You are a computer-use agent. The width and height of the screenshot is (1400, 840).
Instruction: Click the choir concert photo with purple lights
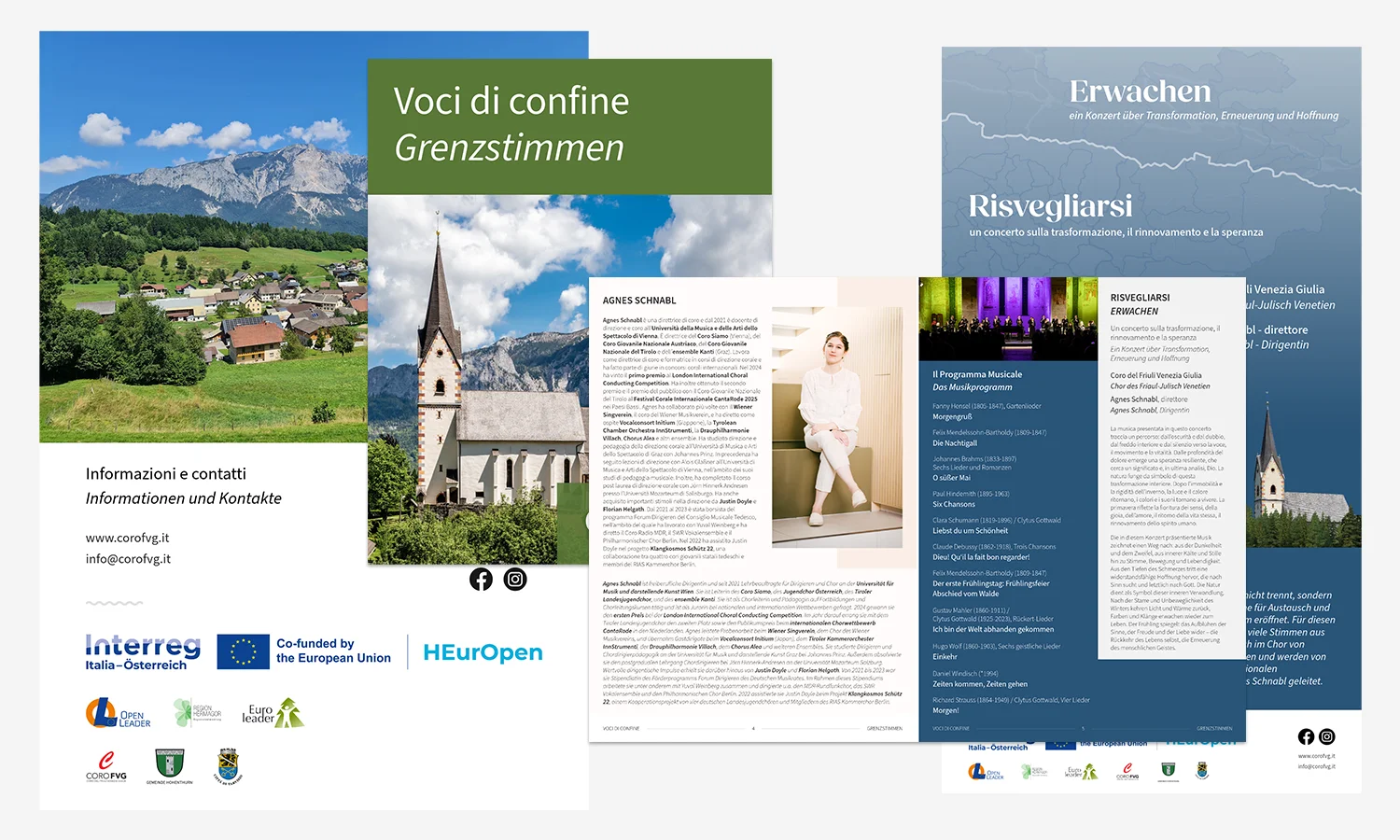tap(1008, 319)
